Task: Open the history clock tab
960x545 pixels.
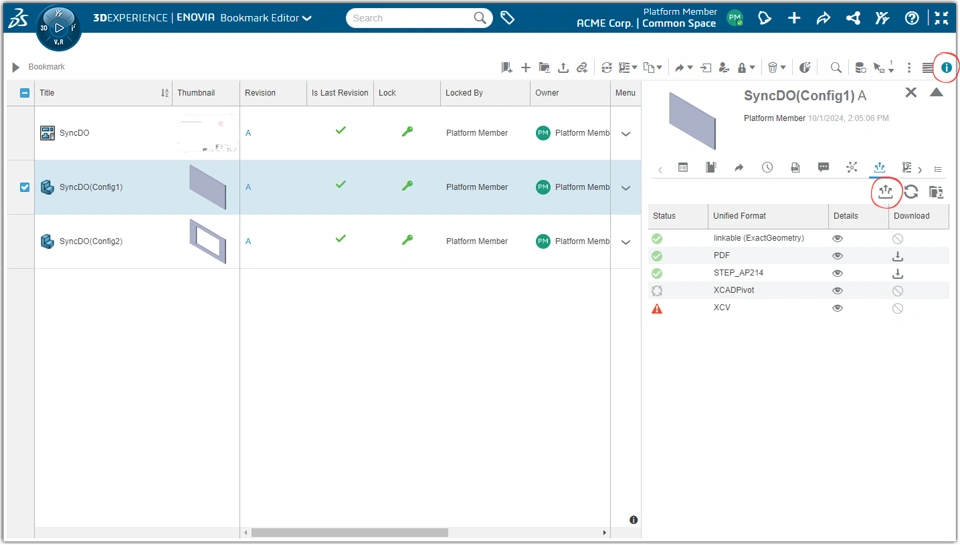Action: 767,167
